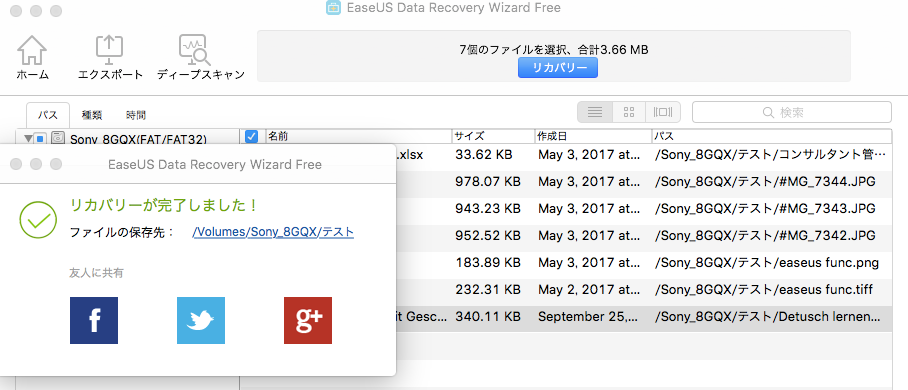Screen dimensions: 908x390
Task: Open /Volumes/Sony_8GQX/テスト saved location link
Action: (273, 232)
